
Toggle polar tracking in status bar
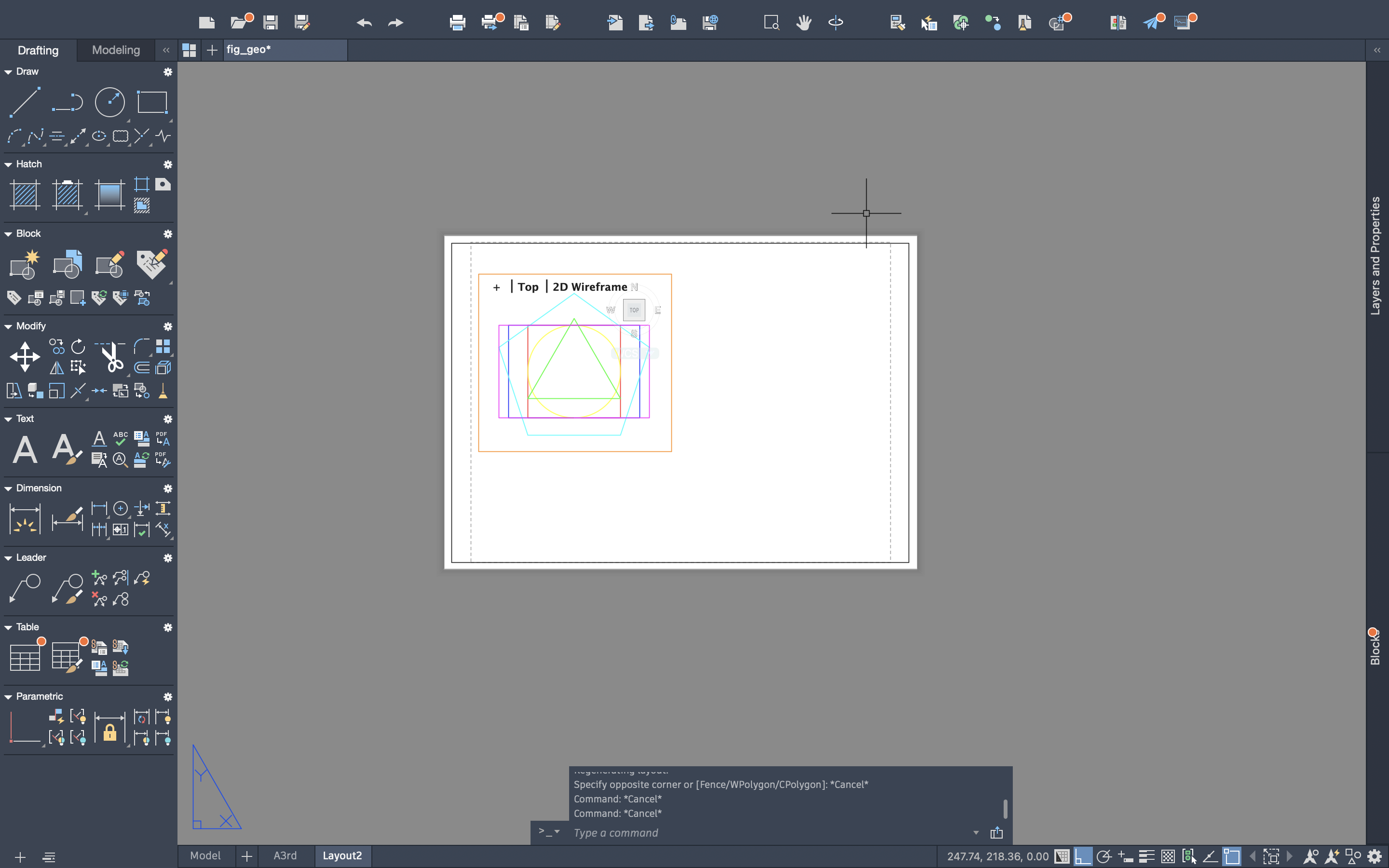[1104, 856]
